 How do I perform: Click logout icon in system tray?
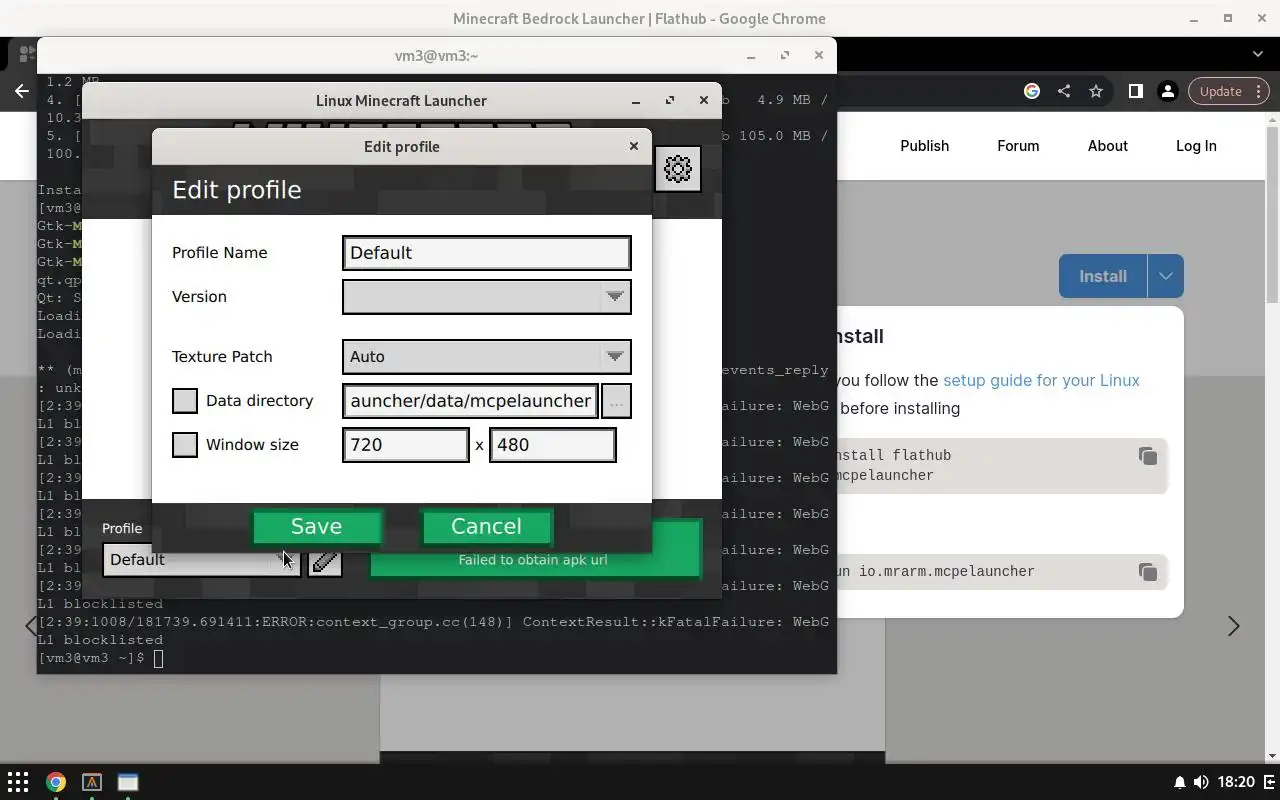1269,782
